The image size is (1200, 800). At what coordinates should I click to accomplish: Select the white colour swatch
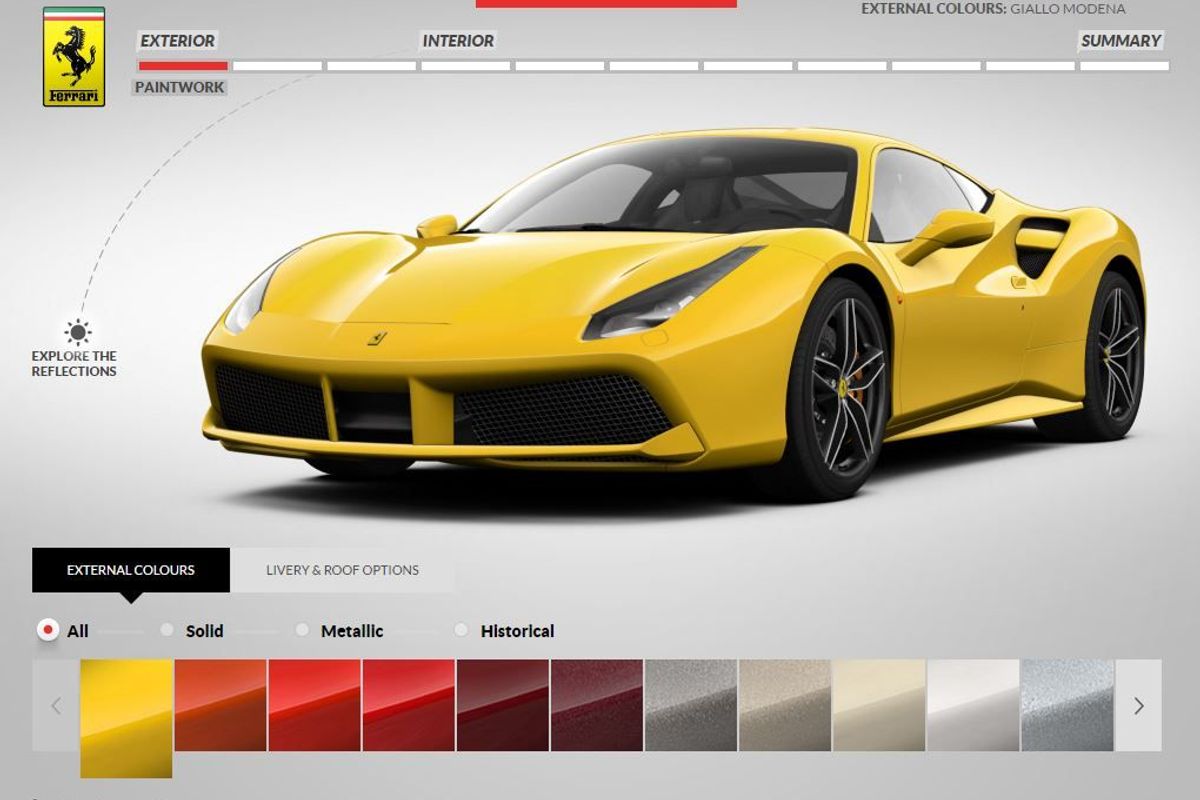point(972,705)
